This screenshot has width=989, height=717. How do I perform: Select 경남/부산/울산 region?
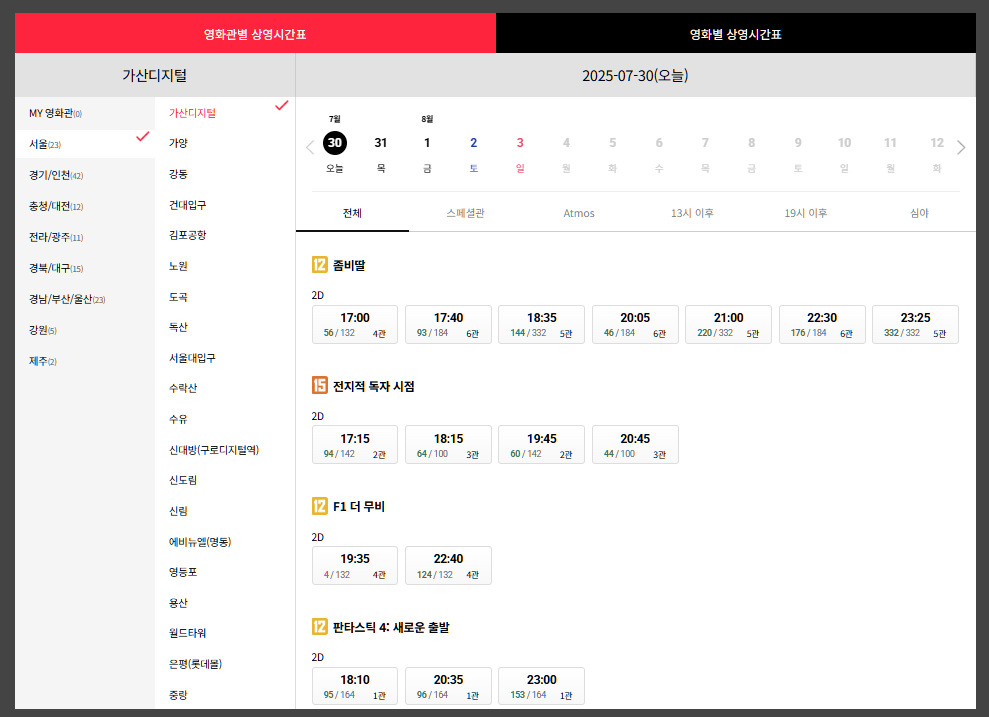pyautogui.click(x=85, y=299)
